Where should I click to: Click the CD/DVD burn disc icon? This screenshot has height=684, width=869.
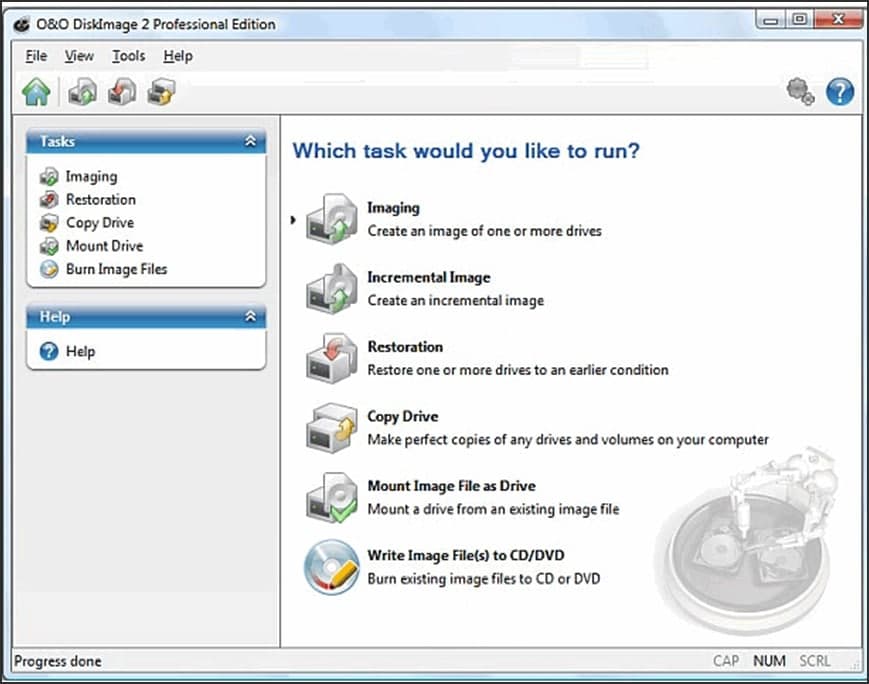click(330, 564)
